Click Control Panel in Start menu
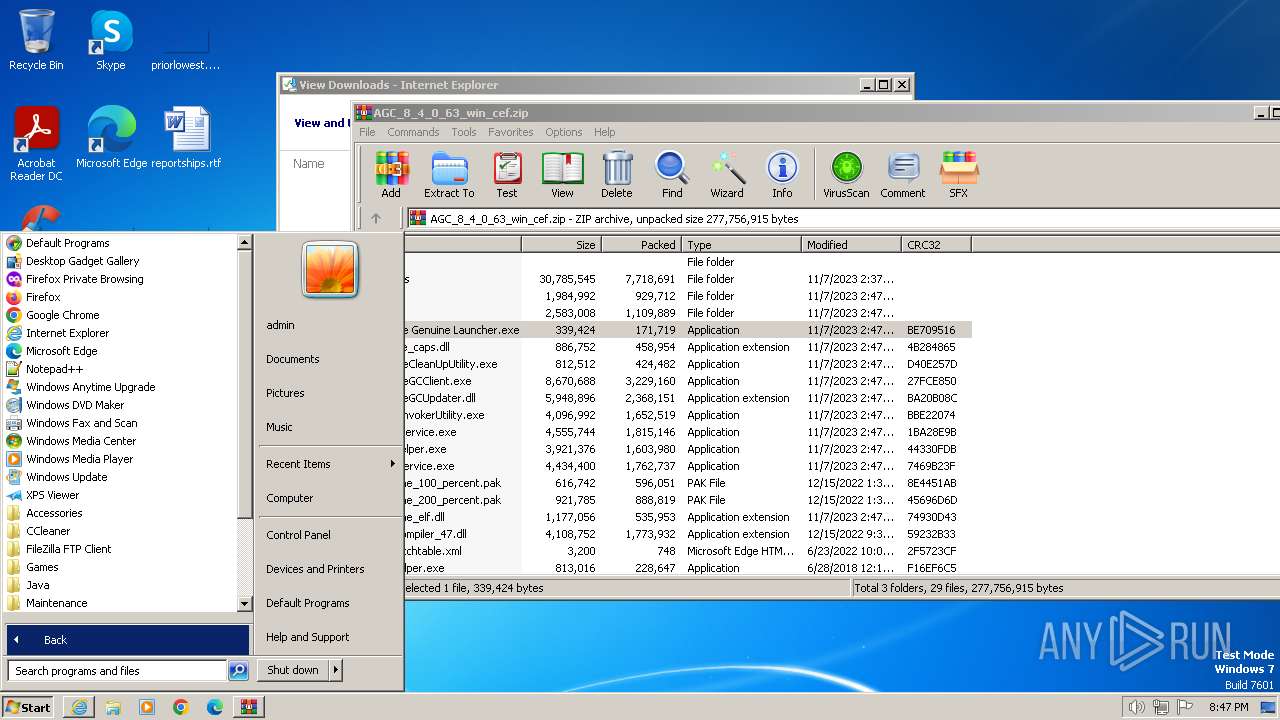Image resolution: width=1280 pixels, height=720 pixels. pyautogui.click(x=298, y=535)
